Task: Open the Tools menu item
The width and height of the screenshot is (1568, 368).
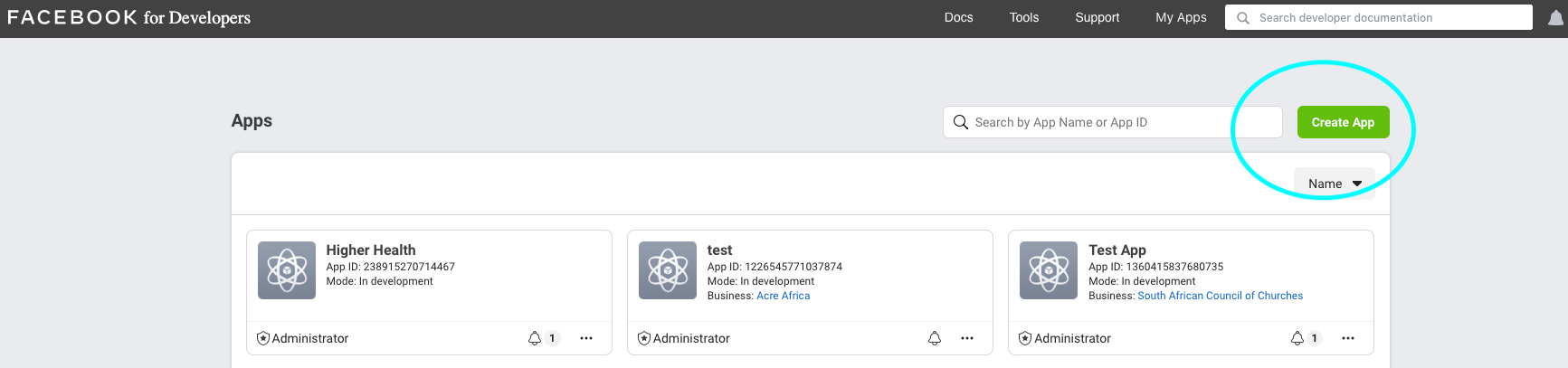Action: pyautogui.click(x=1024, y=17)
